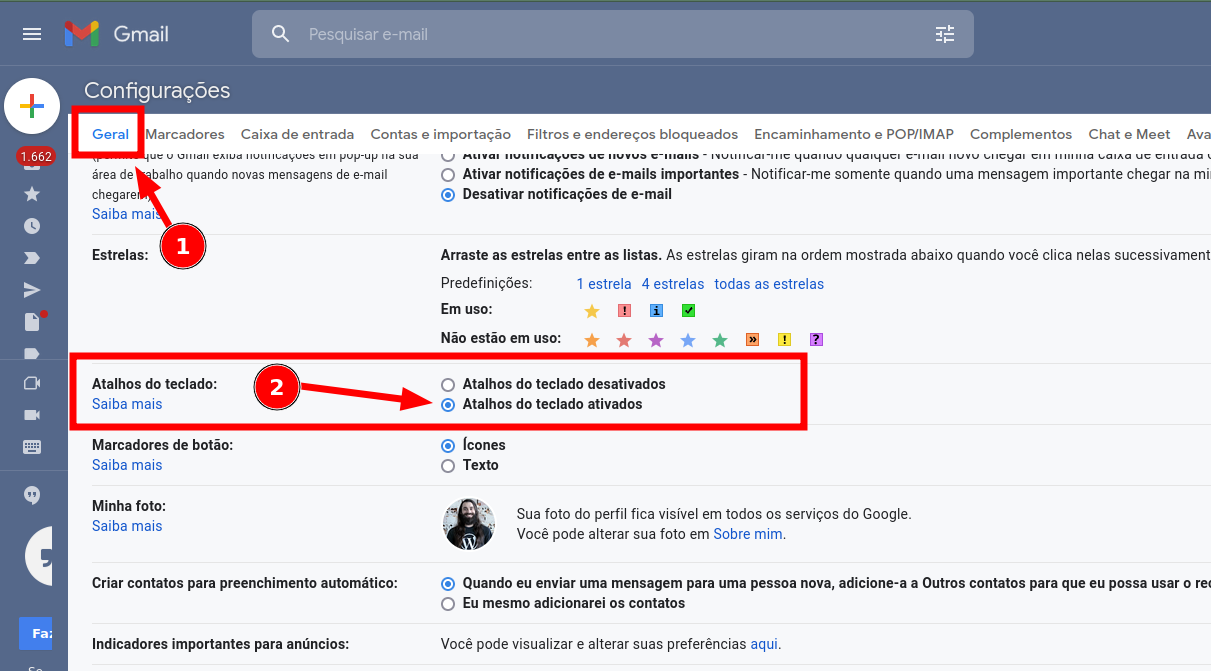Pick the purple question mark icon

pos(816,339)
